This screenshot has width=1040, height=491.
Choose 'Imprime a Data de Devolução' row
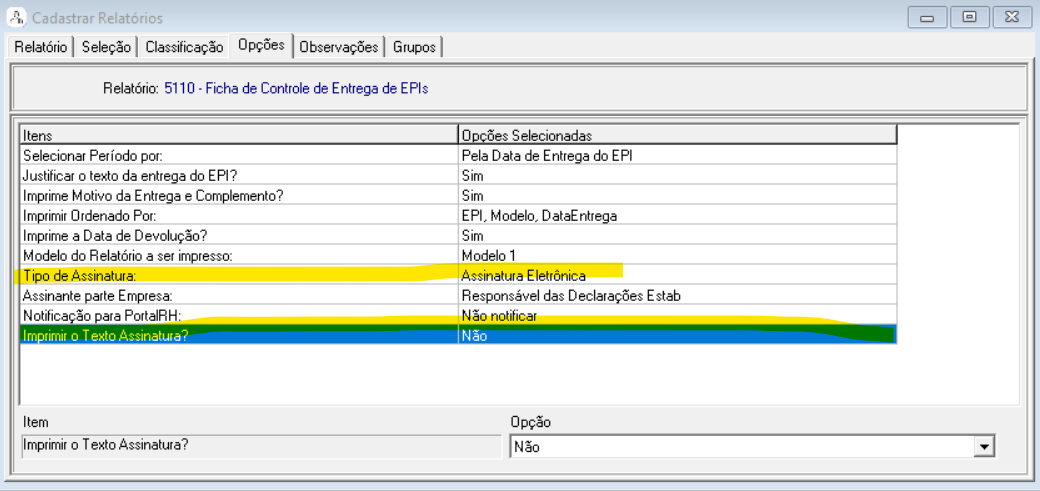click(238, 235)
